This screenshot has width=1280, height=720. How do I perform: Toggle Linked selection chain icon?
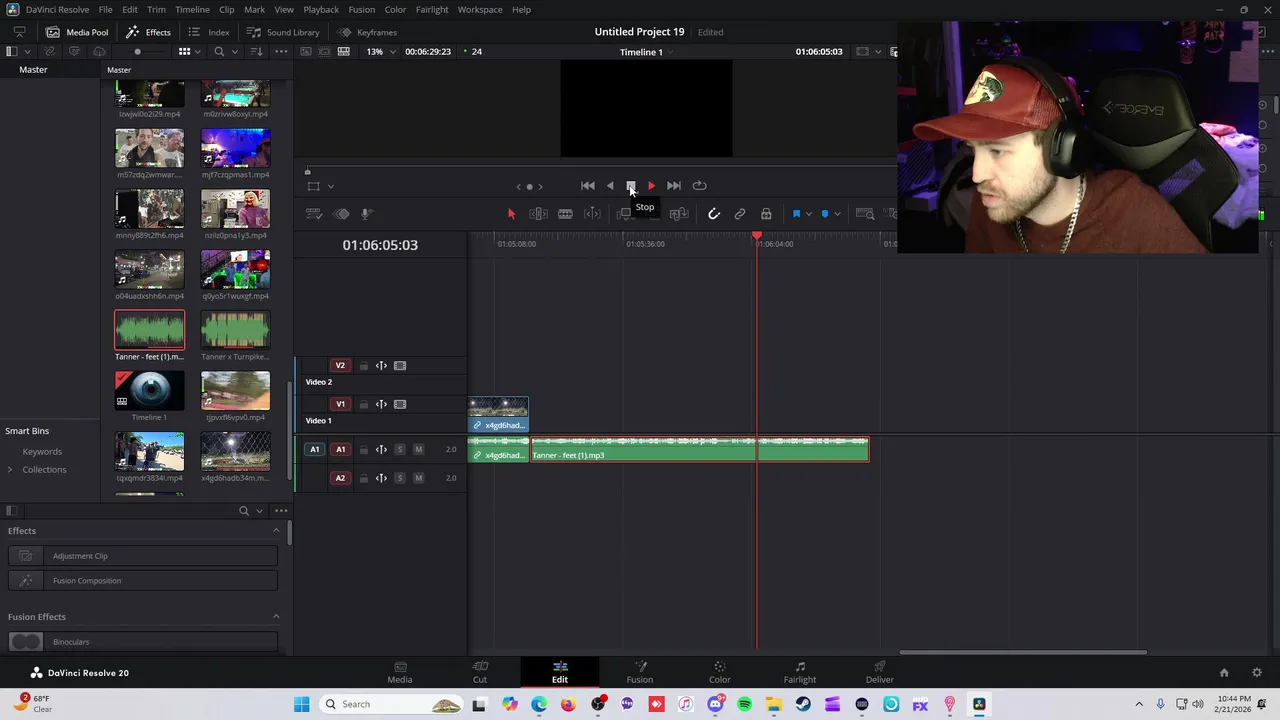(740, 214)
